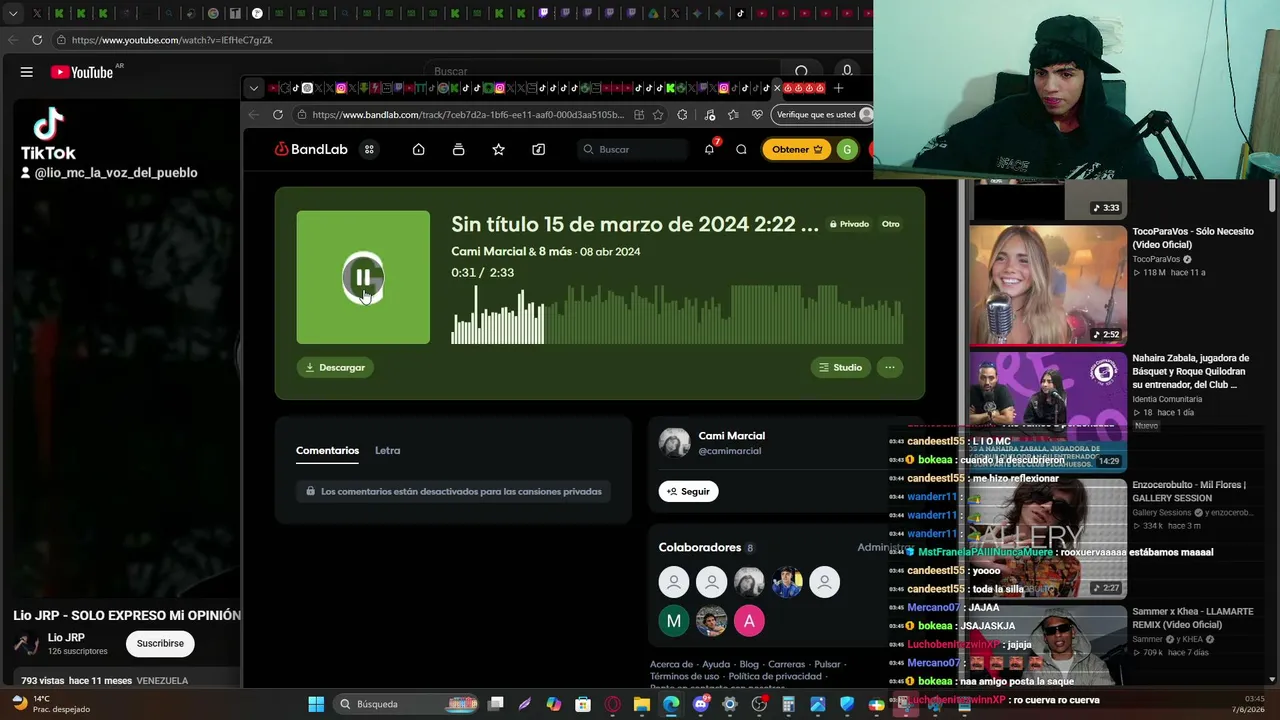The image size is (1280, 720).
Task: Open Términos de uso footer link
Action: [x=685, y=677]
